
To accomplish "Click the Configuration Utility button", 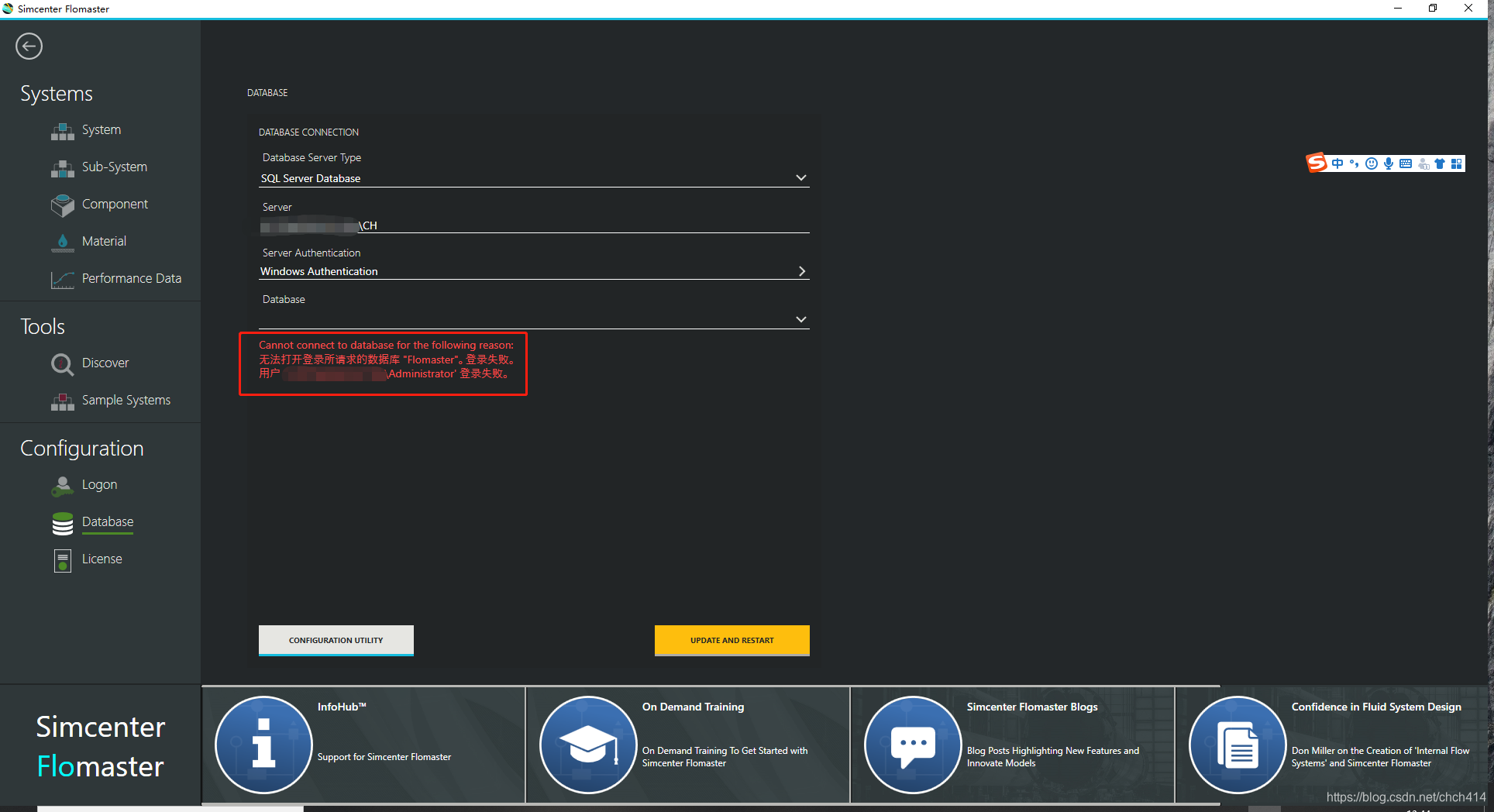I will tap(336, 641).
